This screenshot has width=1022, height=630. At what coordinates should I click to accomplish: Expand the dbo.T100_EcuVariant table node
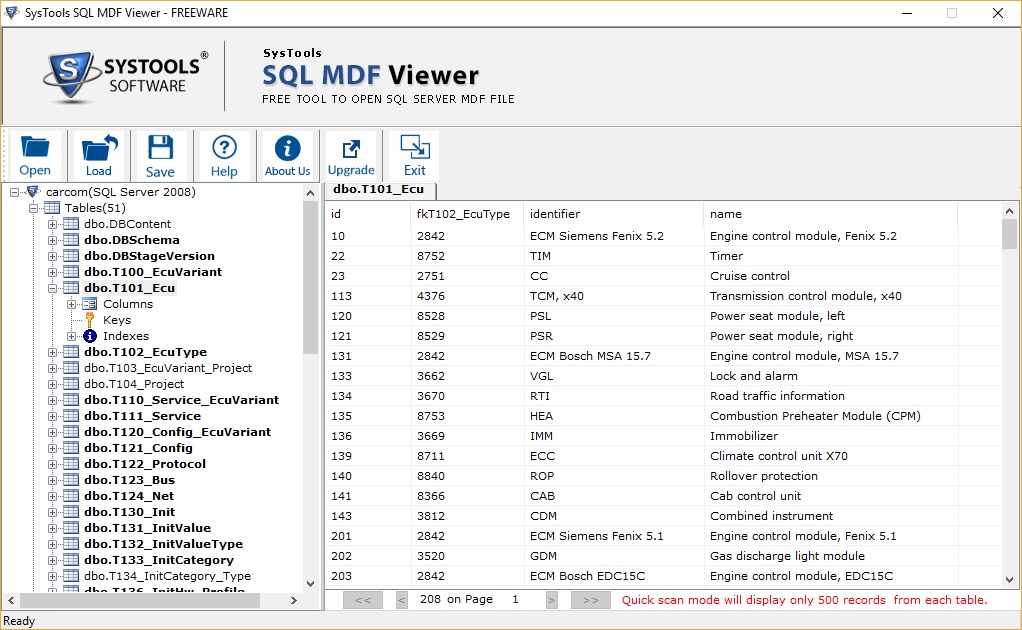click(x=52, y=272)
